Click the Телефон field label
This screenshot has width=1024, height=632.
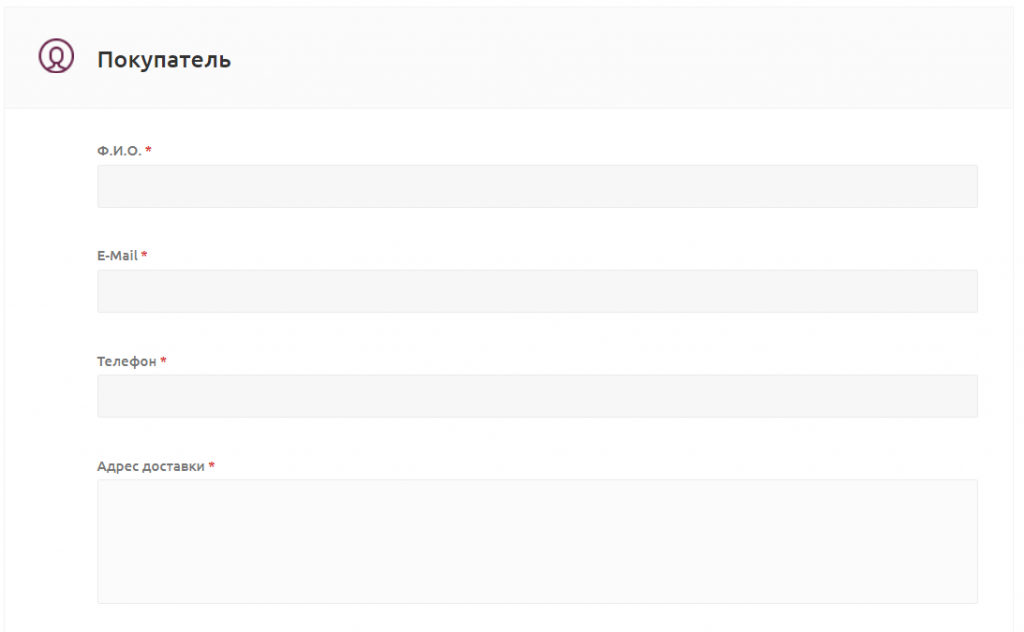tap(127, 361)
